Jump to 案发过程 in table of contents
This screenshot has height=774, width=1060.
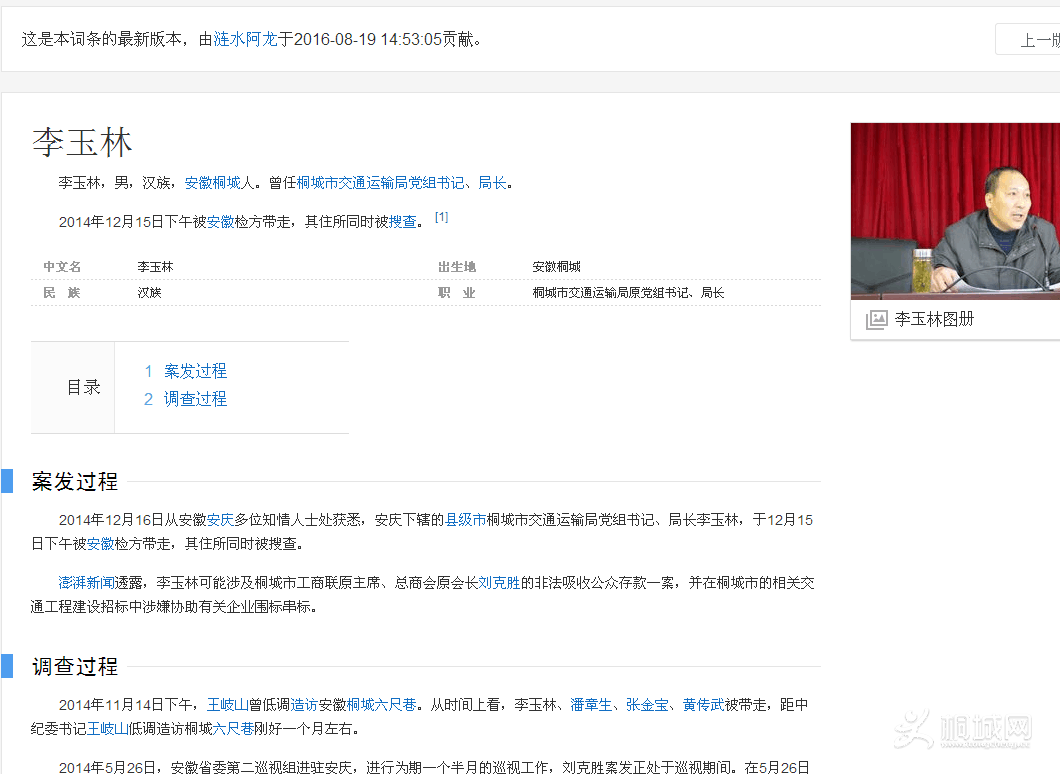(195, 371)
